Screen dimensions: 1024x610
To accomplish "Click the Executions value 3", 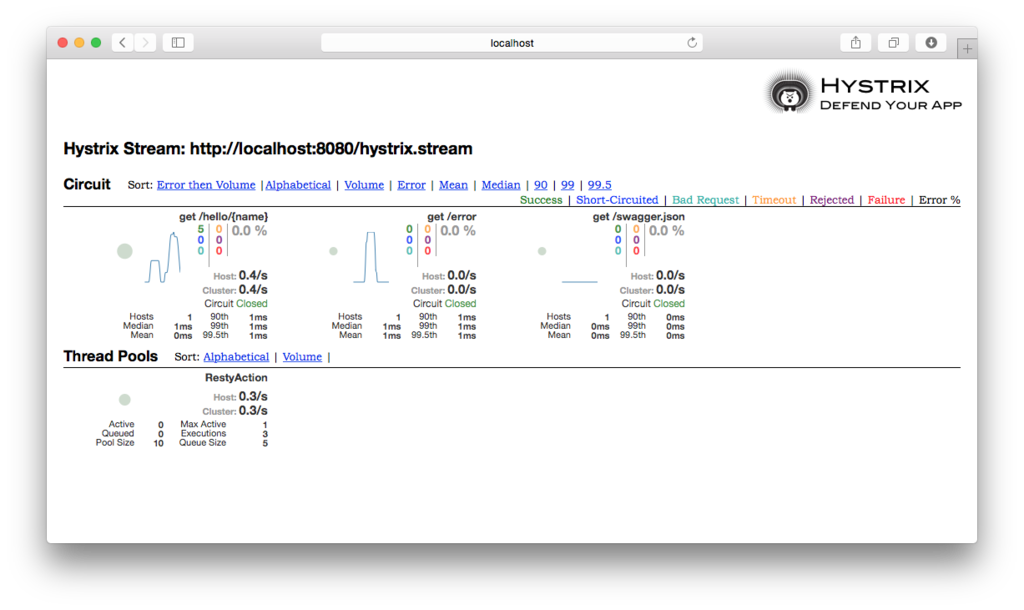I will point(264,434).
